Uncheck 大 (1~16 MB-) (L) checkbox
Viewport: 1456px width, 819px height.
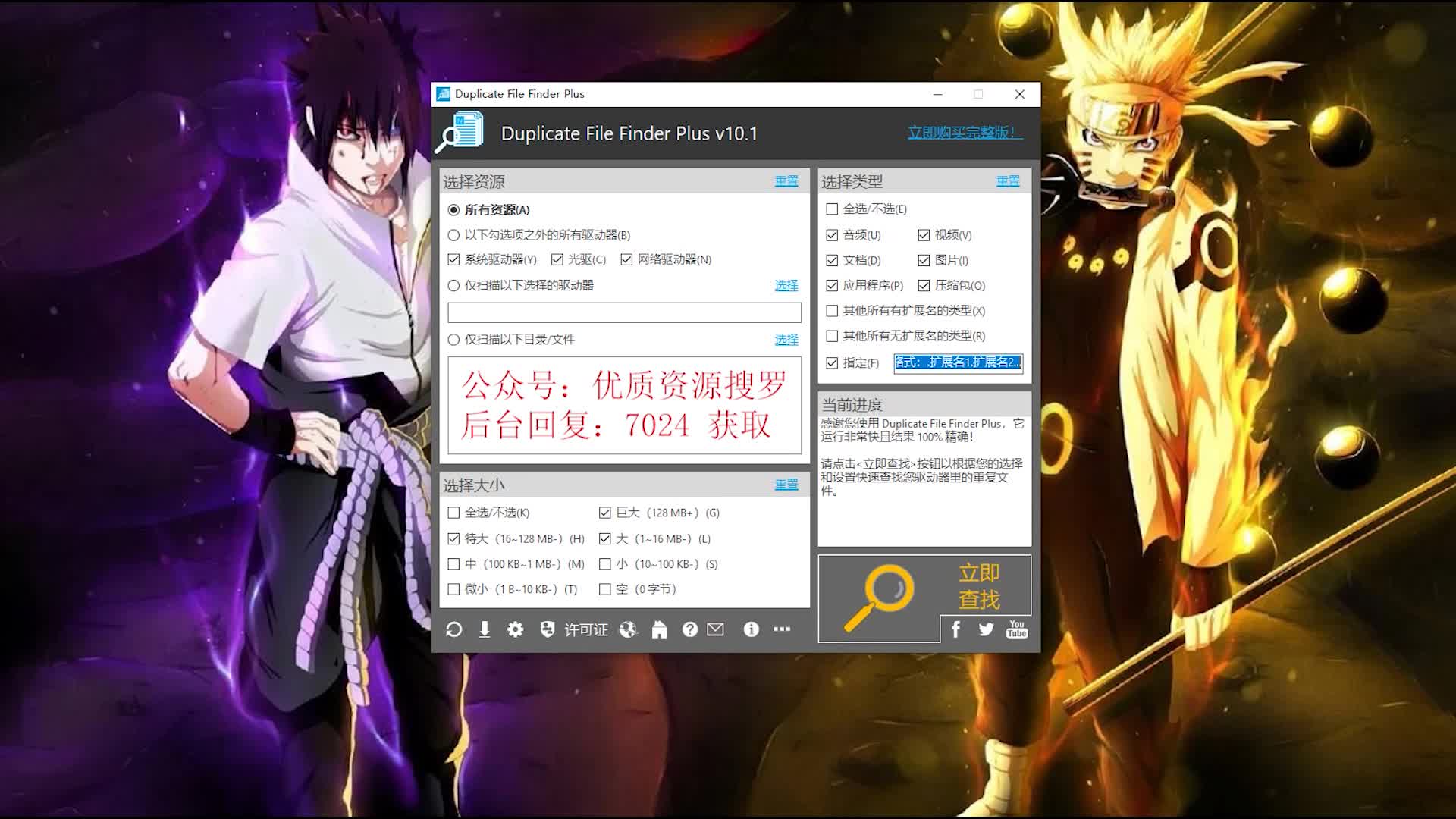[x=604, y=539]
